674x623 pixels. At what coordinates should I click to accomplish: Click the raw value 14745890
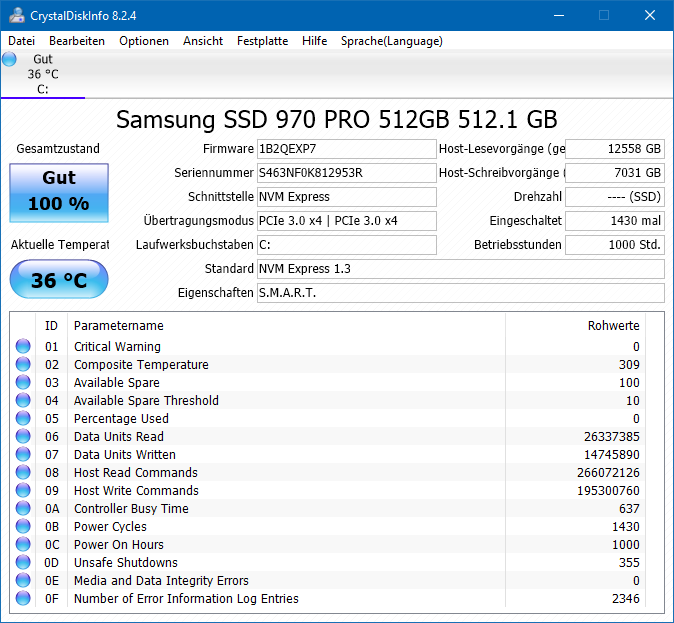point(612,455)
